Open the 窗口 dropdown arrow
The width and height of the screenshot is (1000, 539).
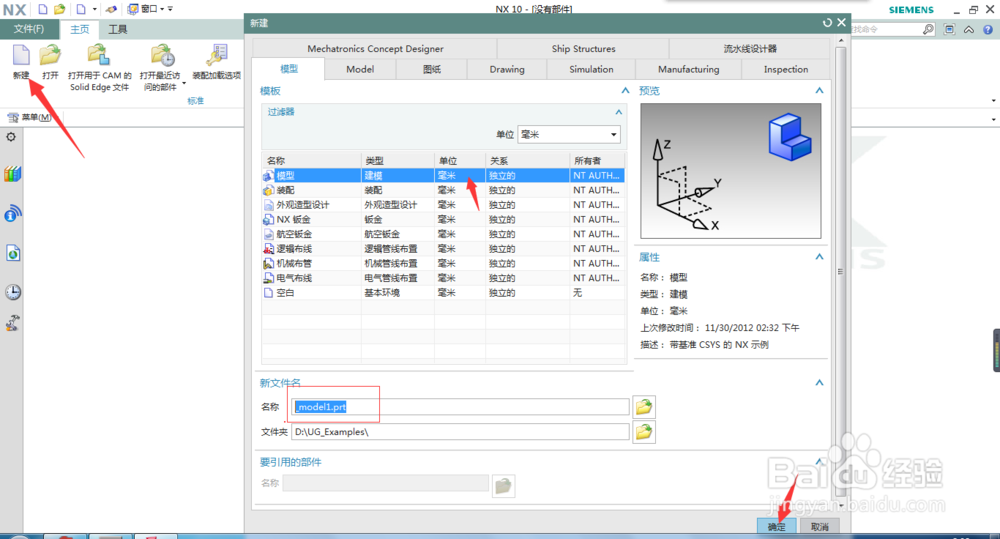point(161,9)
